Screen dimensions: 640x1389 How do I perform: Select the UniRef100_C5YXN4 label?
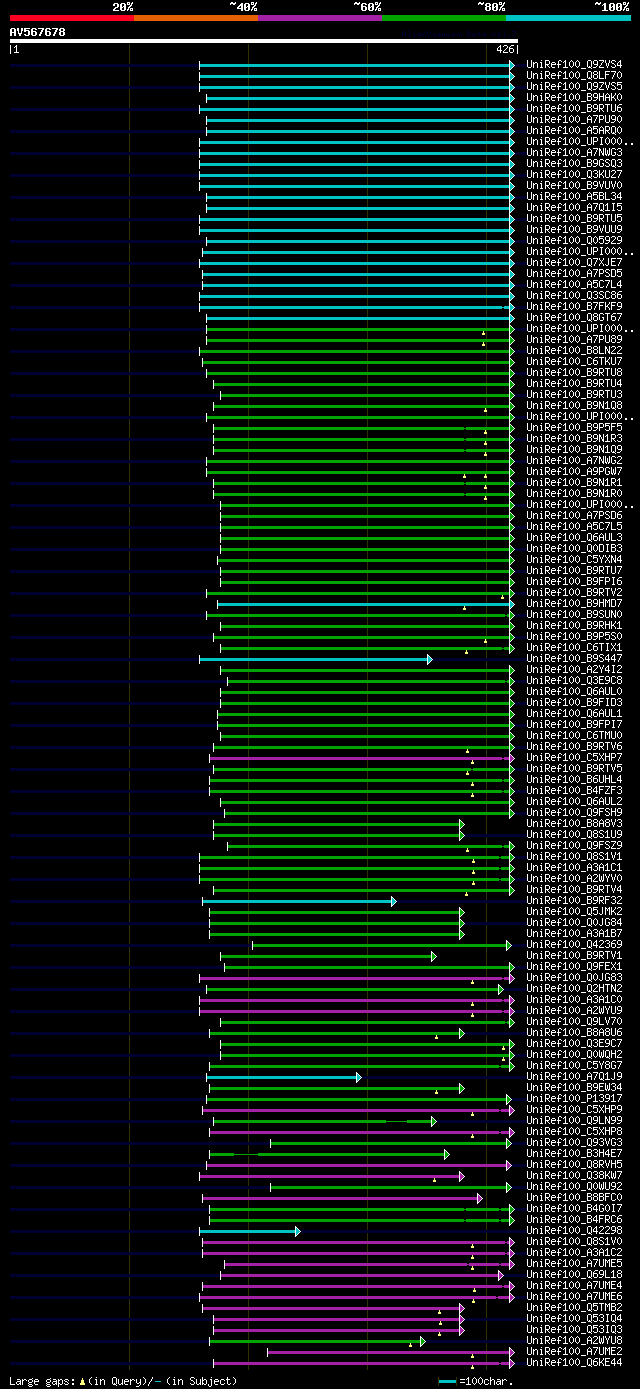(x=575, y=559)
